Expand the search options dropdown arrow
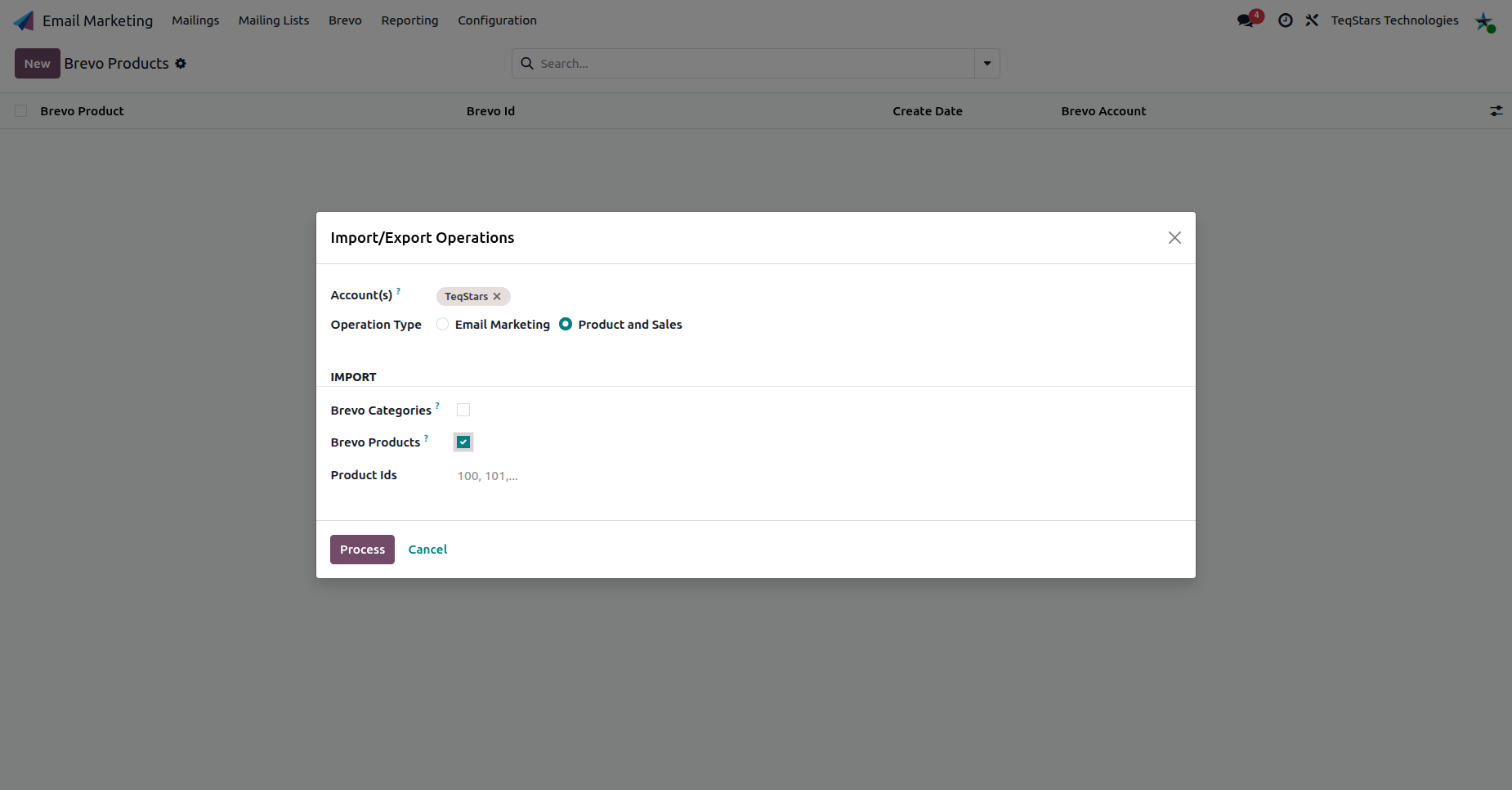Screen dimensions: 1512x790 [x=987, y=63]
